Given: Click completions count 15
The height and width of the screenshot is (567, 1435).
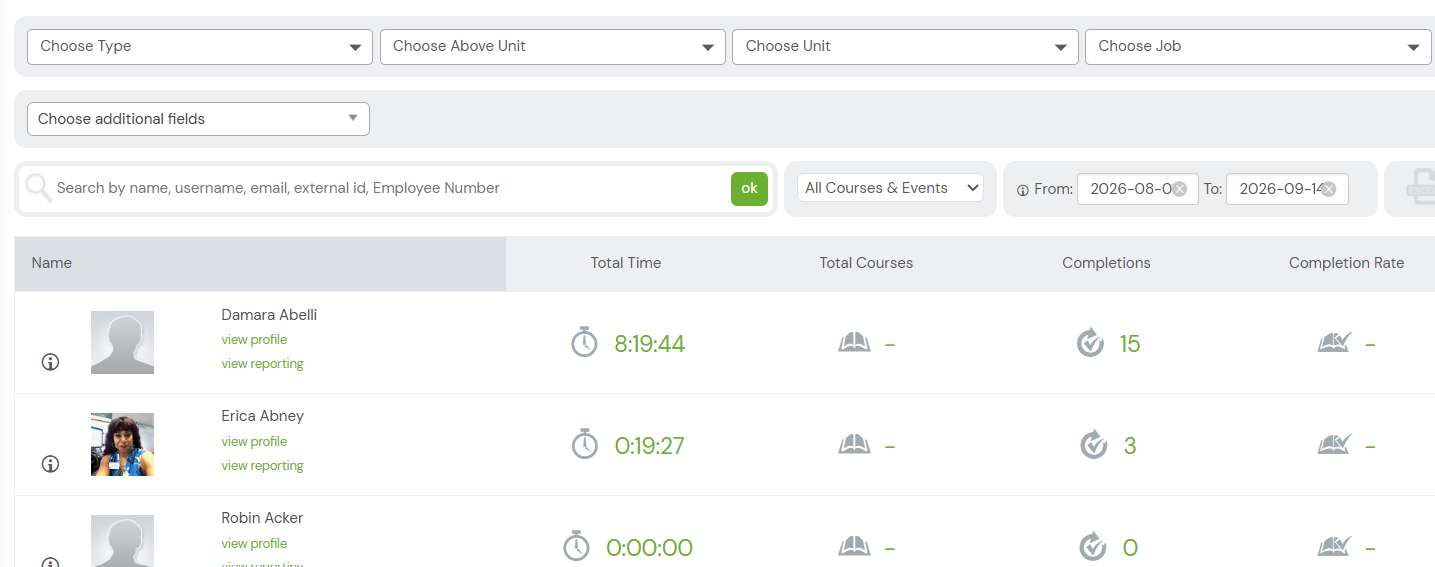Looking at the screenshot, I should (x=1130, y=344).
